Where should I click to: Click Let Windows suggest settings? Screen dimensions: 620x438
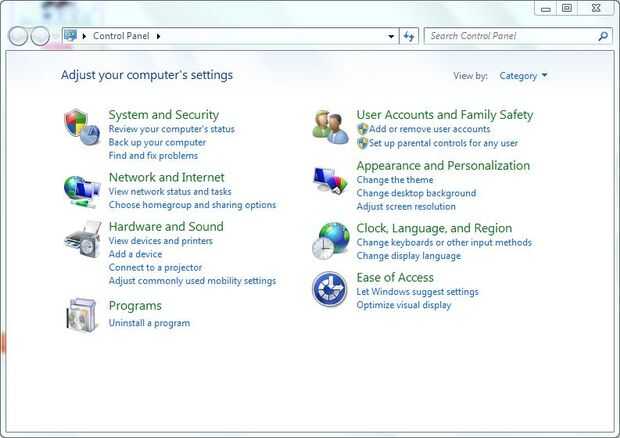[417, 292]
